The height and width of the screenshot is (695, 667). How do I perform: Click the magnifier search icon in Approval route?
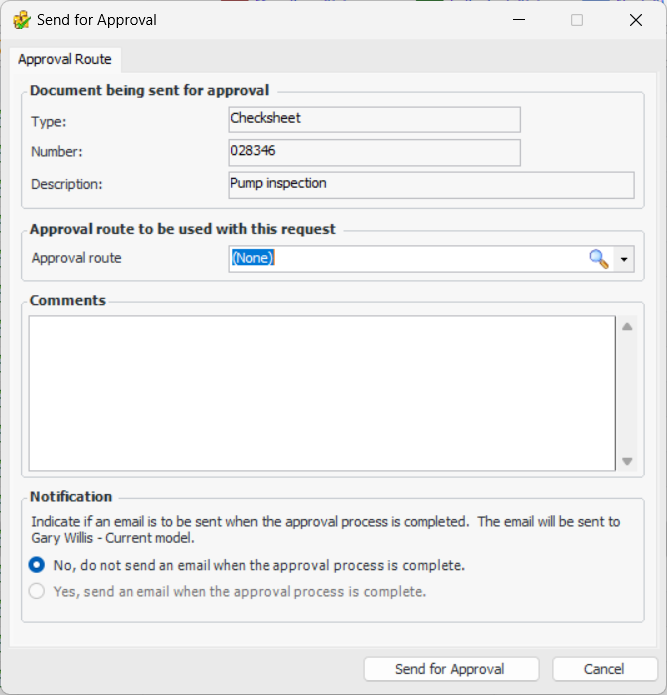599,259
